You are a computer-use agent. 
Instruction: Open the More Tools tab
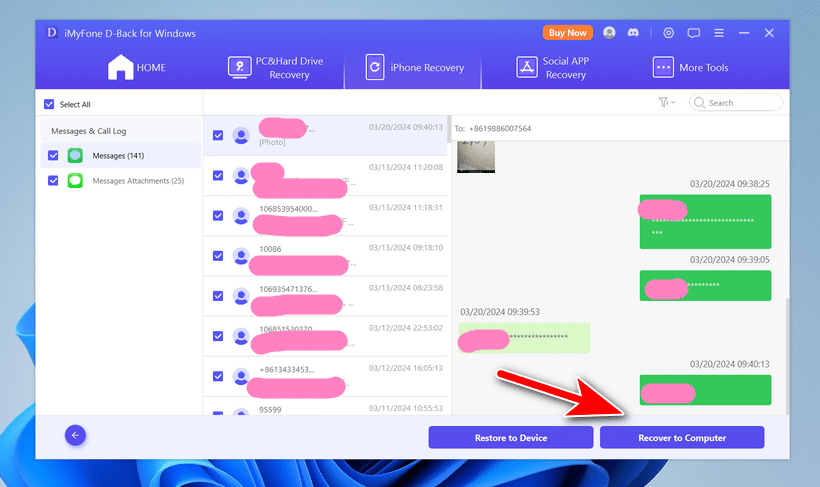690,68
